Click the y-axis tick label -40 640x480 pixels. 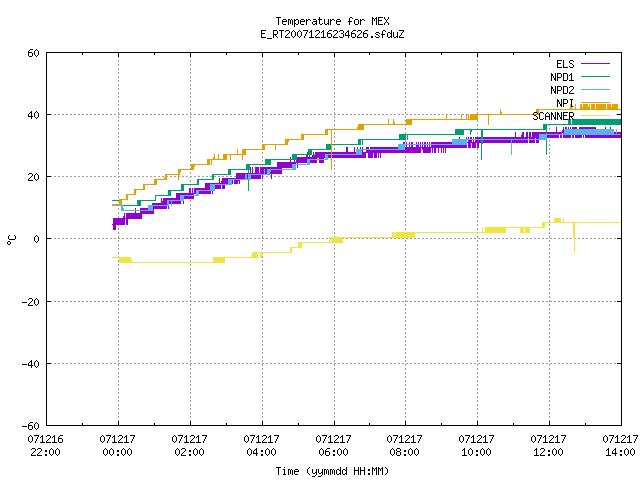click(31, 364)
